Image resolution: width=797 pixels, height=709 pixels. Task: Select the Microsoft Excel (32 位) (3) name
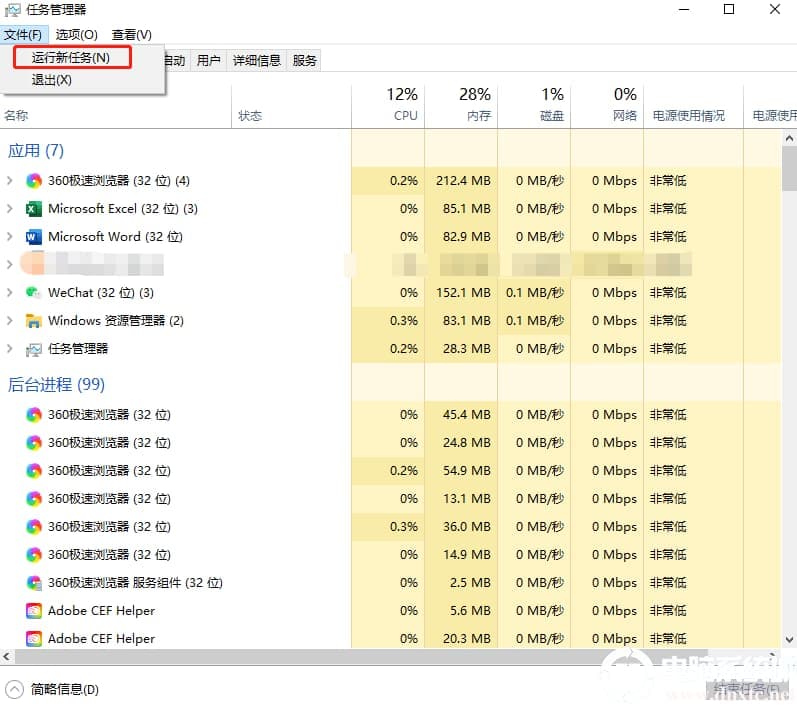coord(122,209)
